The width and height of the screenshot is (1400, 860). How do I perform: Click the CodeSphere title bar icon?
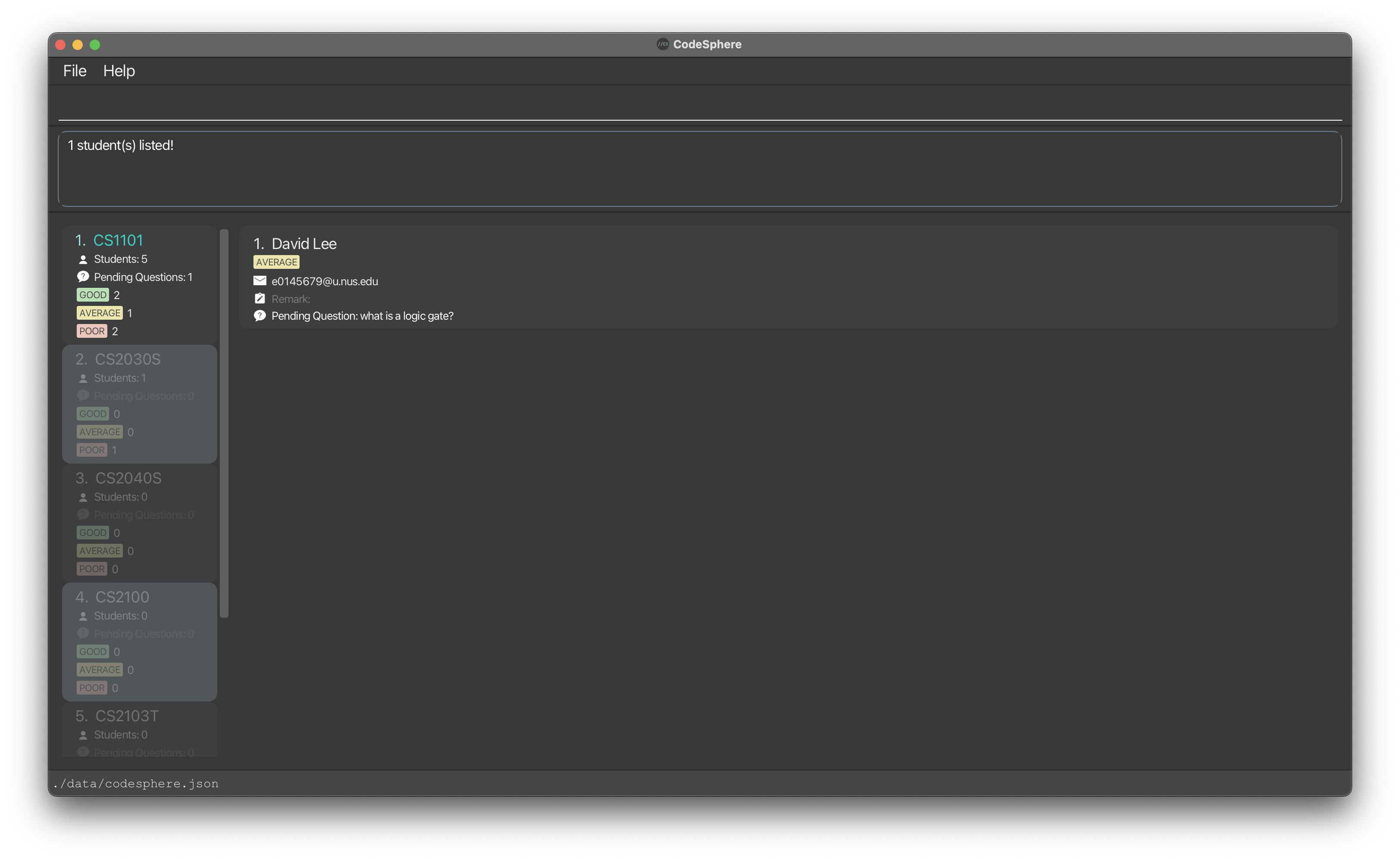(x=663, y=44)
